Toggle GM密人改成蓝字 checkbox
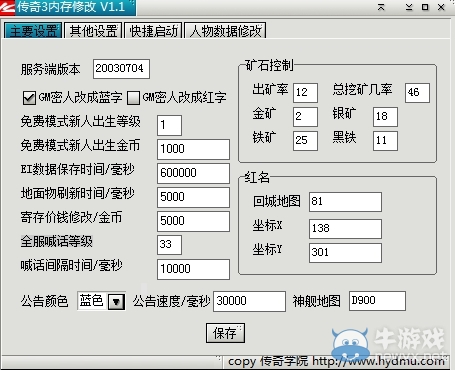This screenshot has height=370, width=455. click(29, 98)
